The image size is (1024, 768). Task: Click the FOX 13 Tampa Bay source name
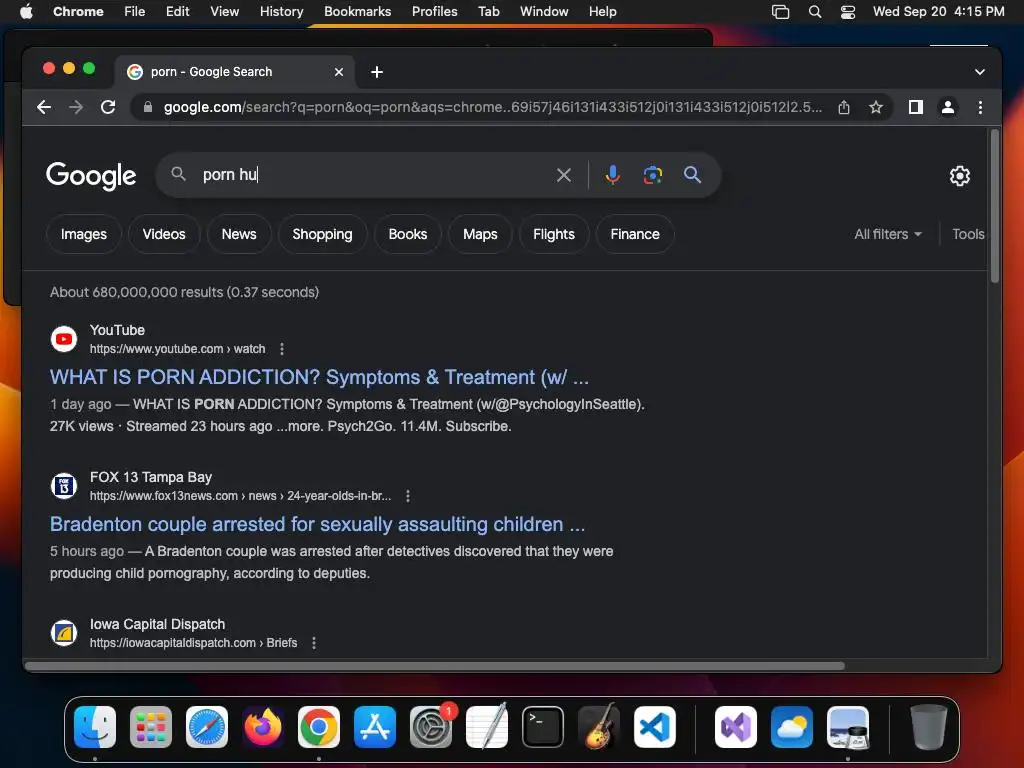[151, 477]
